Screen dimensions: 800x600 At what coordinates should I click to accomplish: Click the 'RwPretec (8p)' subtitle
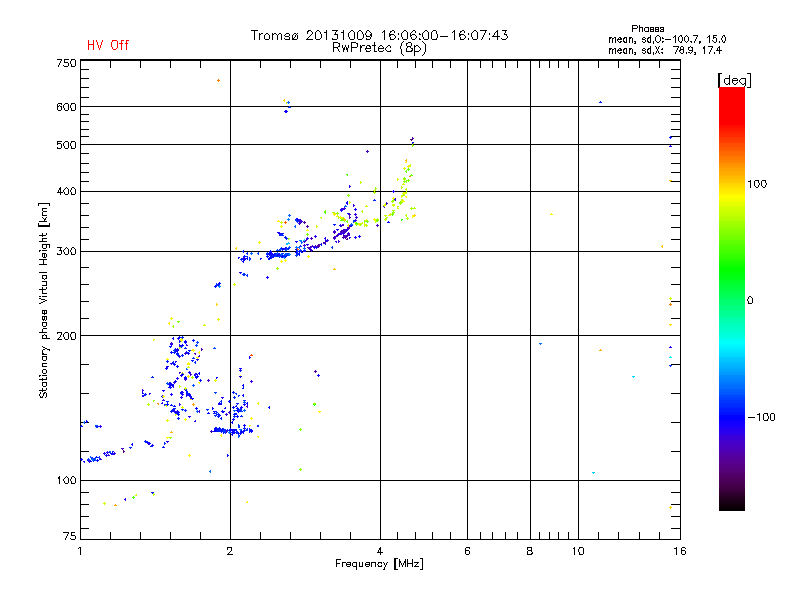379,48
